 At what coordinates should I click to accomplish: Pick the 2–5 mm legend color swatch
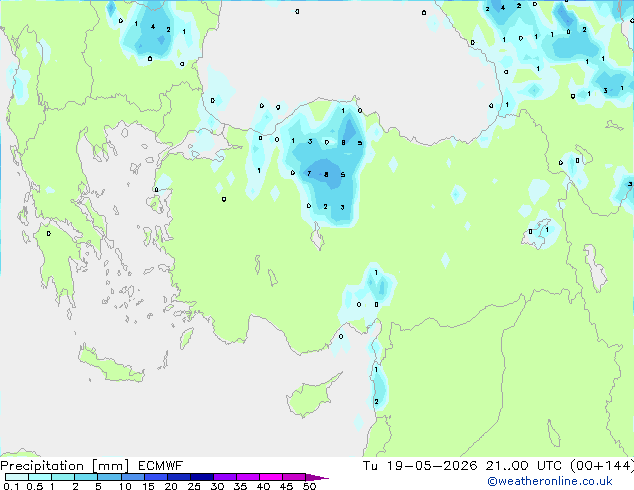[x=86, y=477]
